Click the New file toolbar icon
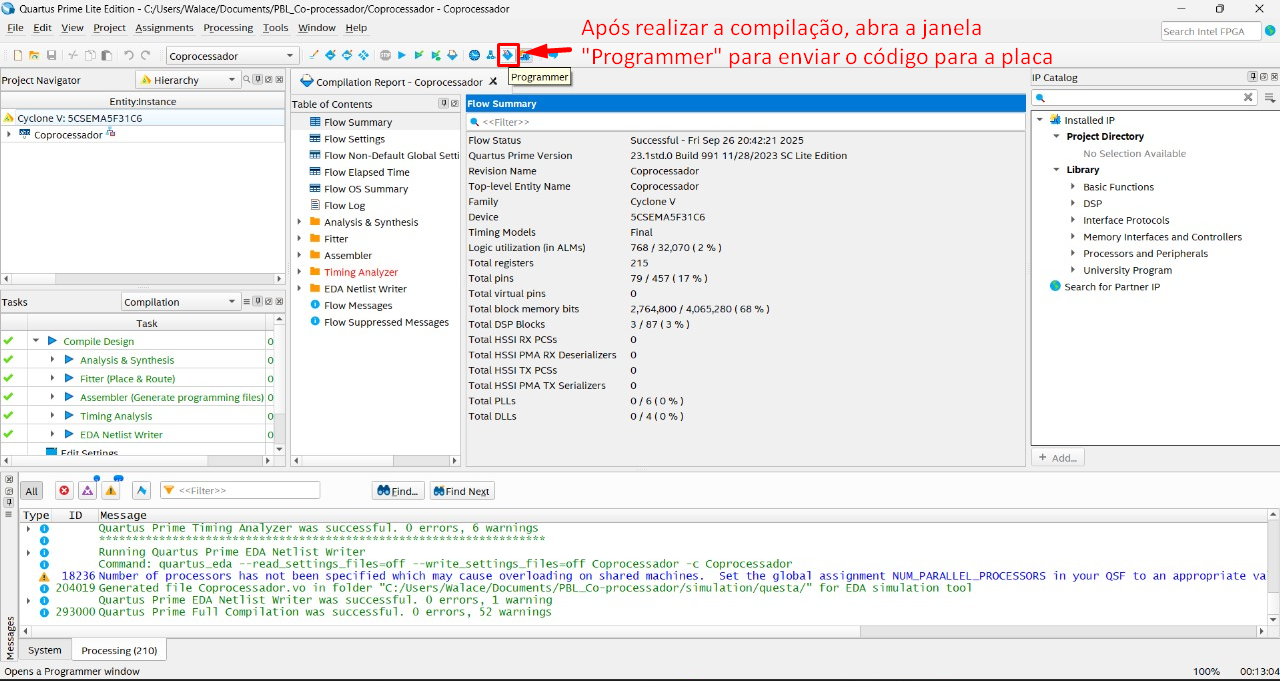Viewport: 1280px width, 681px height. pyautogui.click(x=17, y=55)
